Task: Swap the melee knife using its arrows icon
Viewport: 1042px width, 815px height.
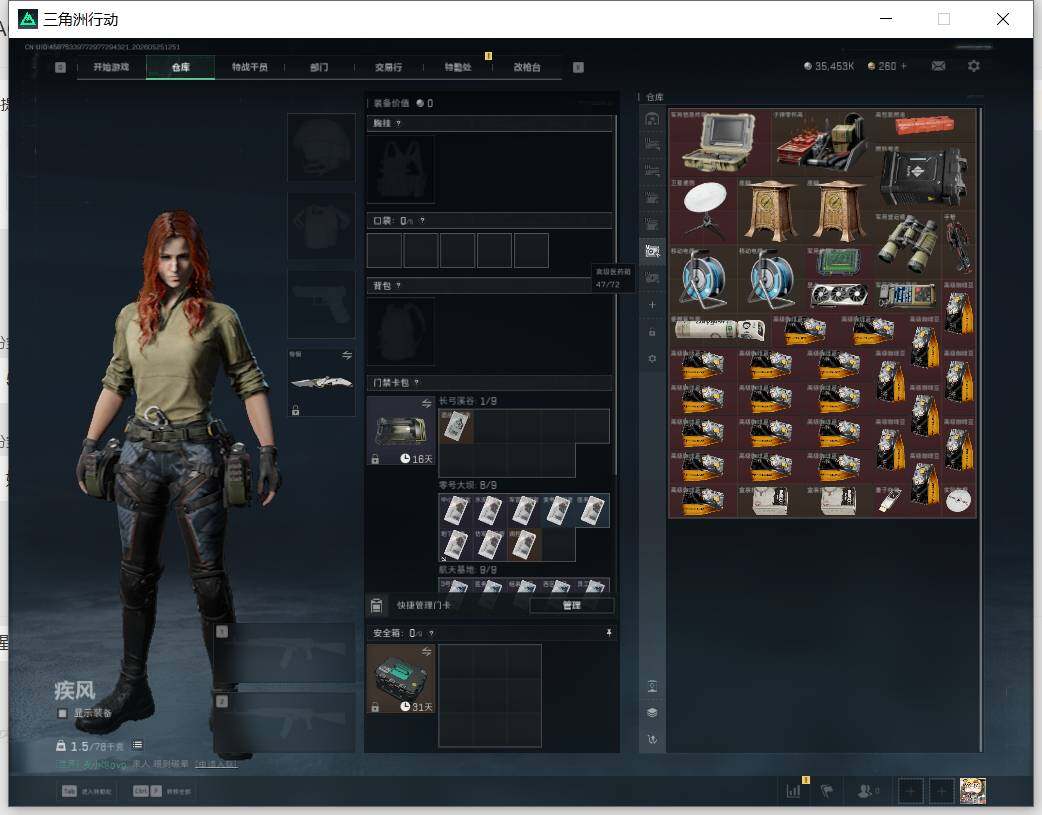Action: click(347, 356)
